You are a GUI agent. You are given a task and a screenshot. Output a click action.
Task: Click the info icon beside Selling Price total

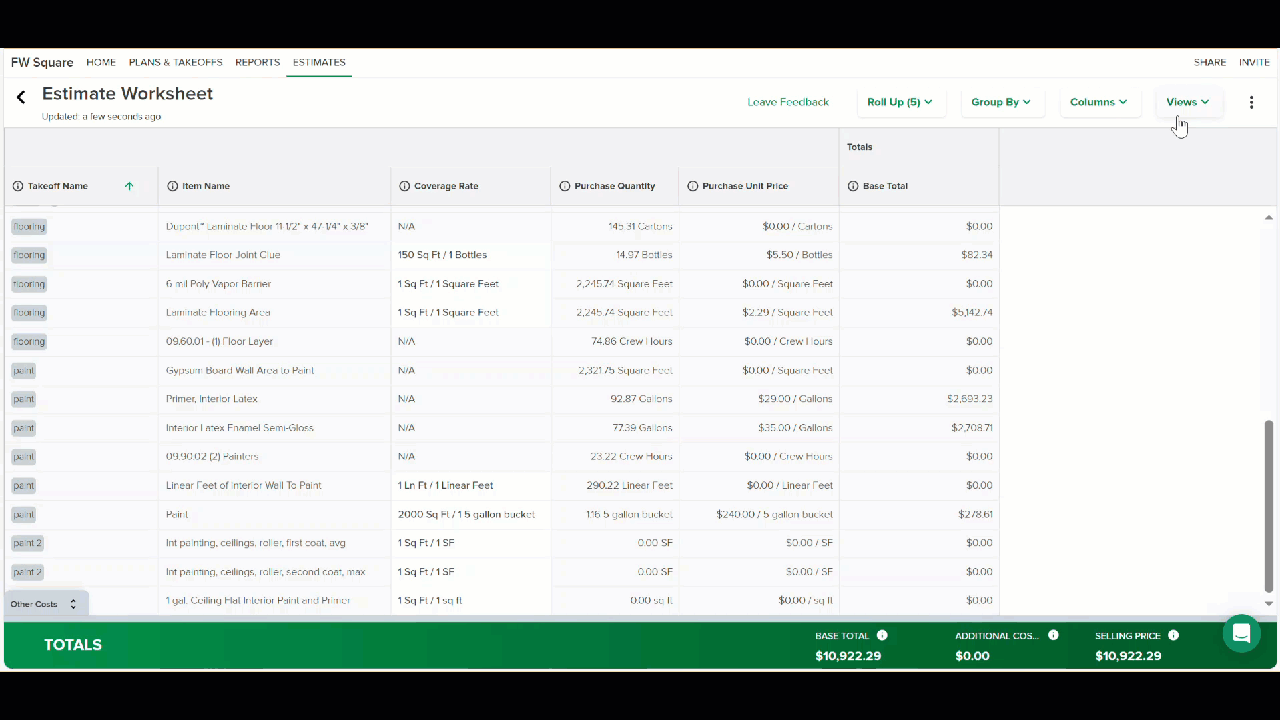coord(1173,635)
